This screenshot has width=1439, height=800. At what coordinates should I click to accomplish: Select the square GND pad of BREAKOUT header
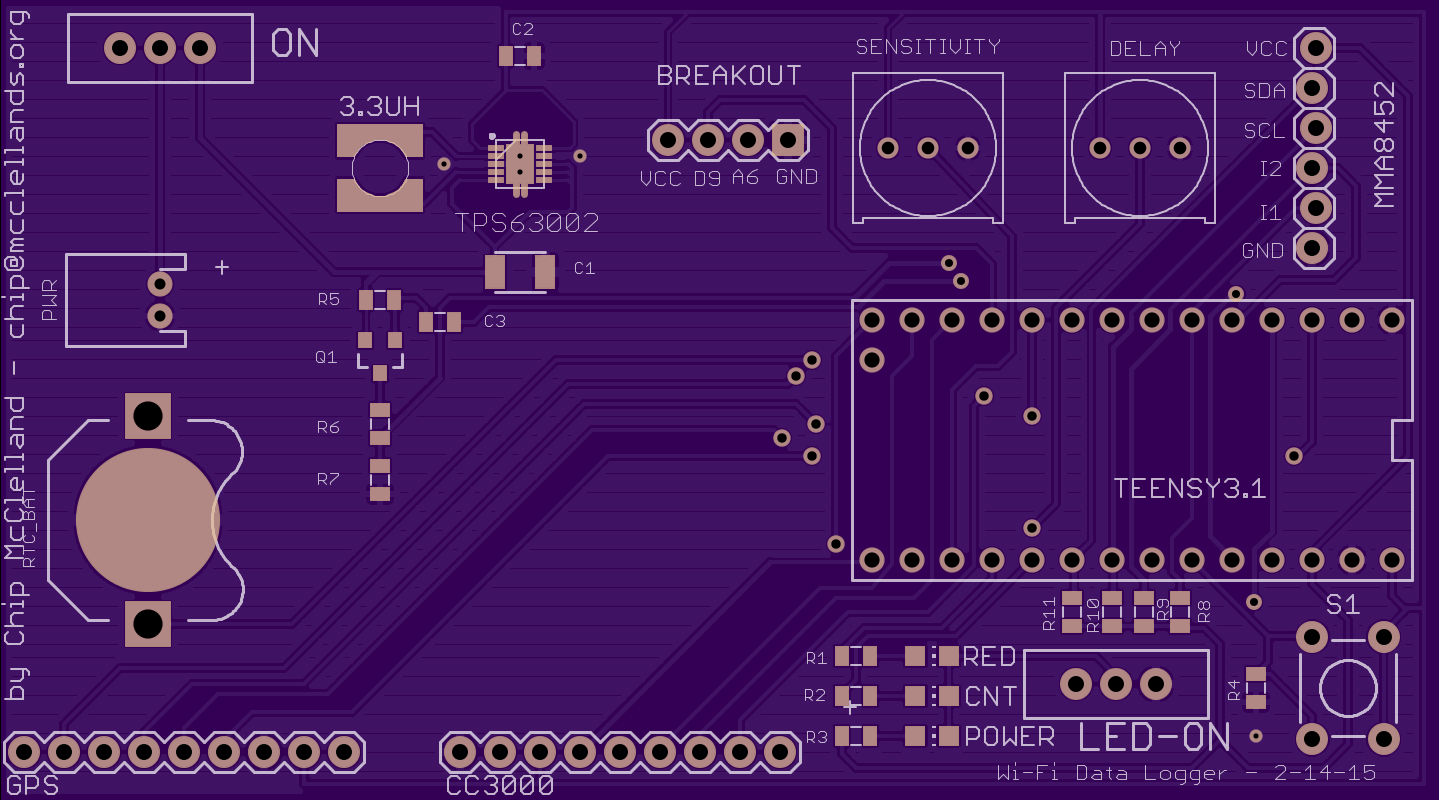pos(788,140)
